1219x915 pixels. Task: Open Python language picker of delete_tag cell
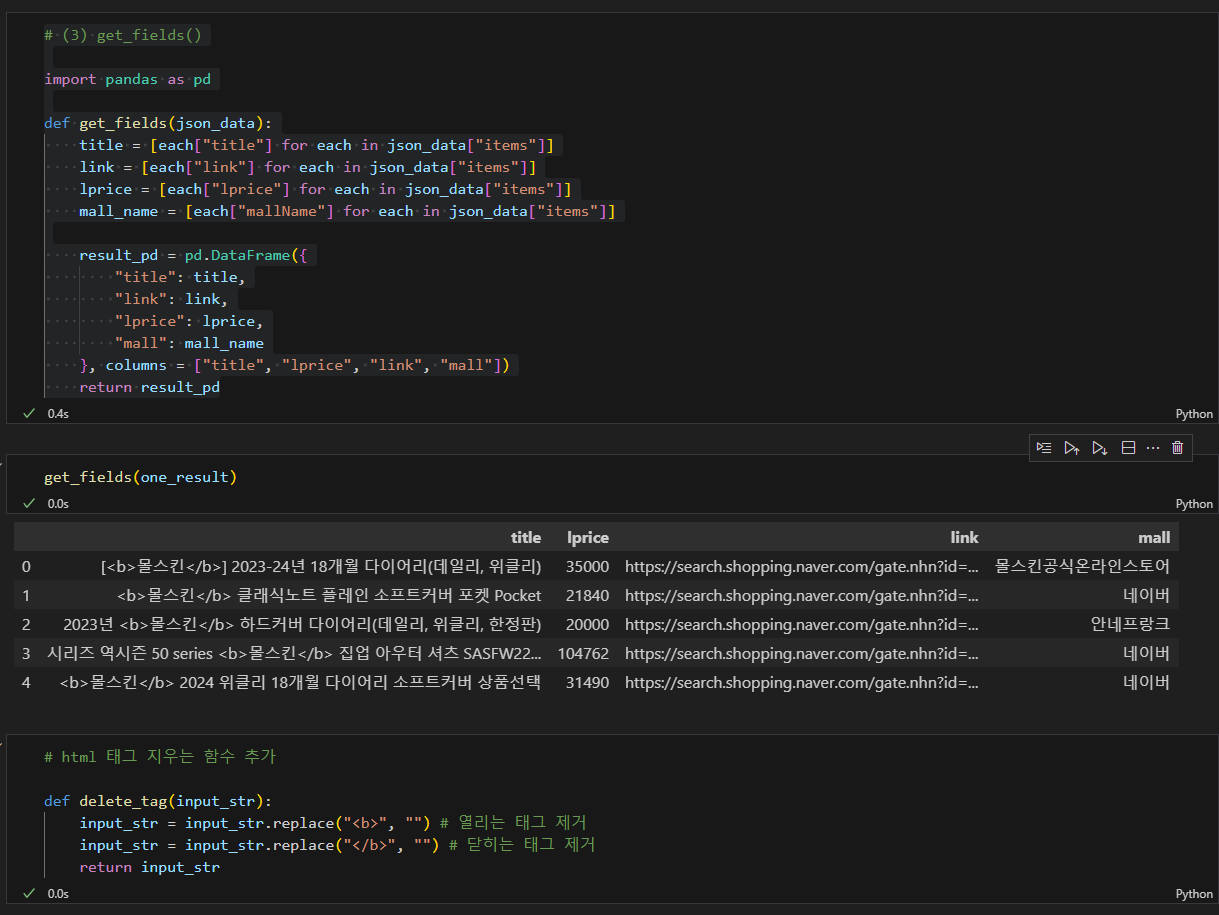(1194, 894)
